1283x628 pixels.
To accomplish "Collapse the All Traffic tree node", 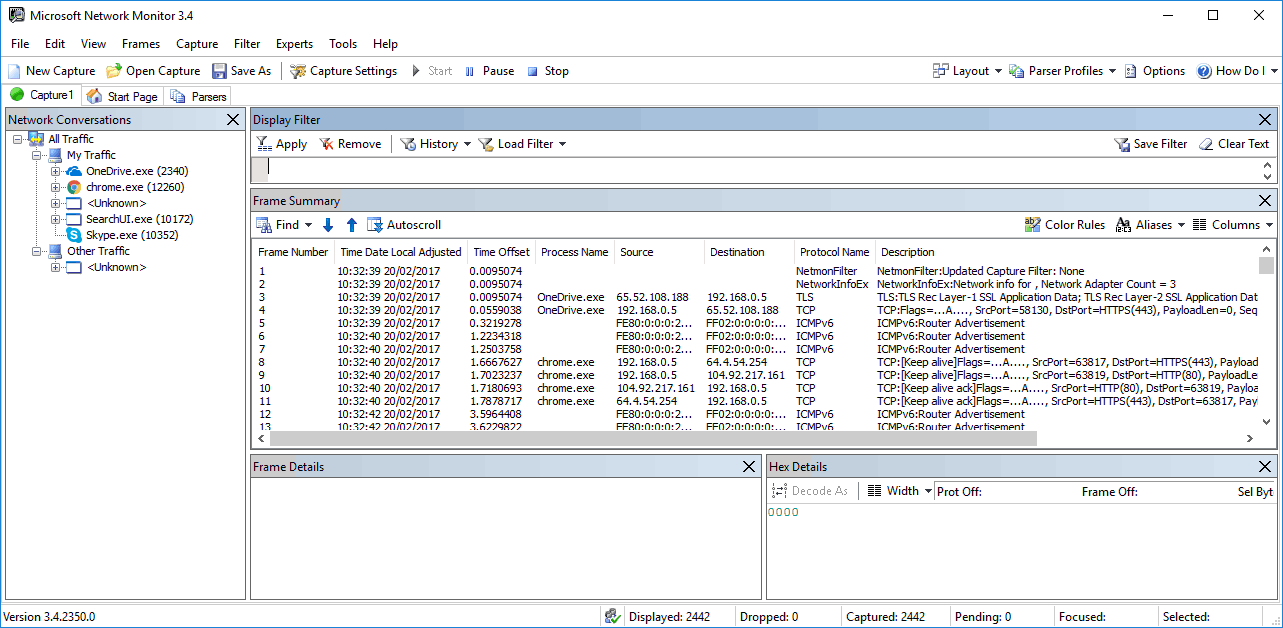I will pos(17,139).
